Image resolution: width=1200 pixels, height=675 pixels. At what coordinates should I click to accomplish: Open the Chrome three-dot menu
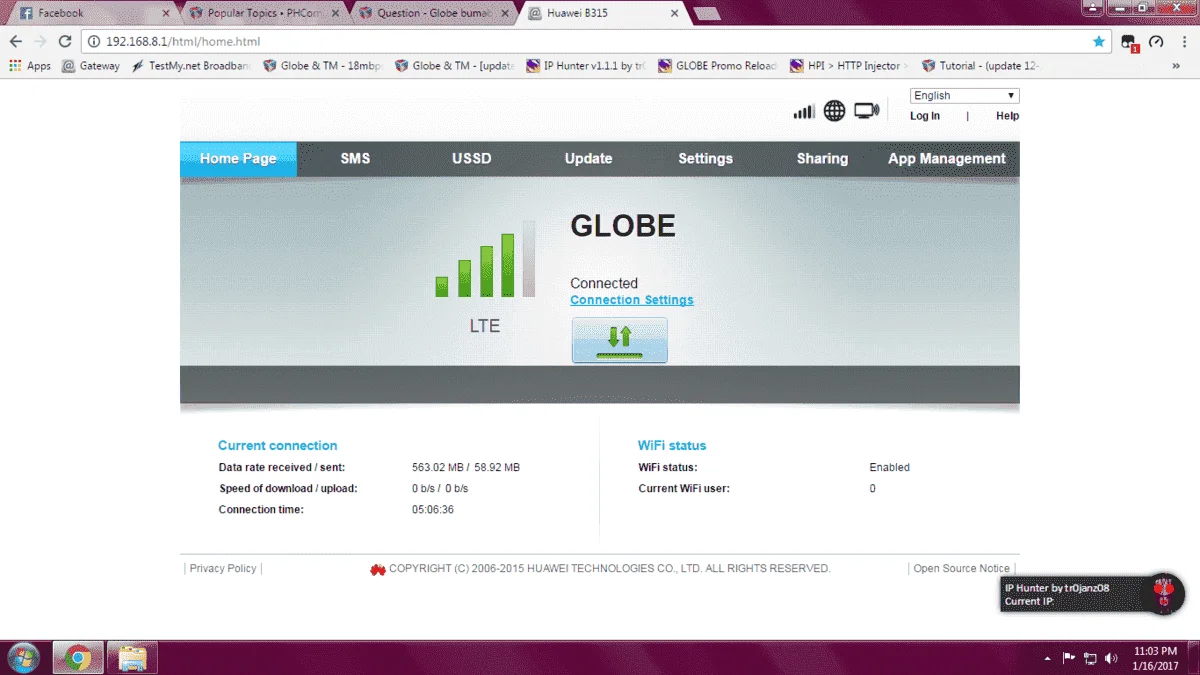click(1183, 41)
